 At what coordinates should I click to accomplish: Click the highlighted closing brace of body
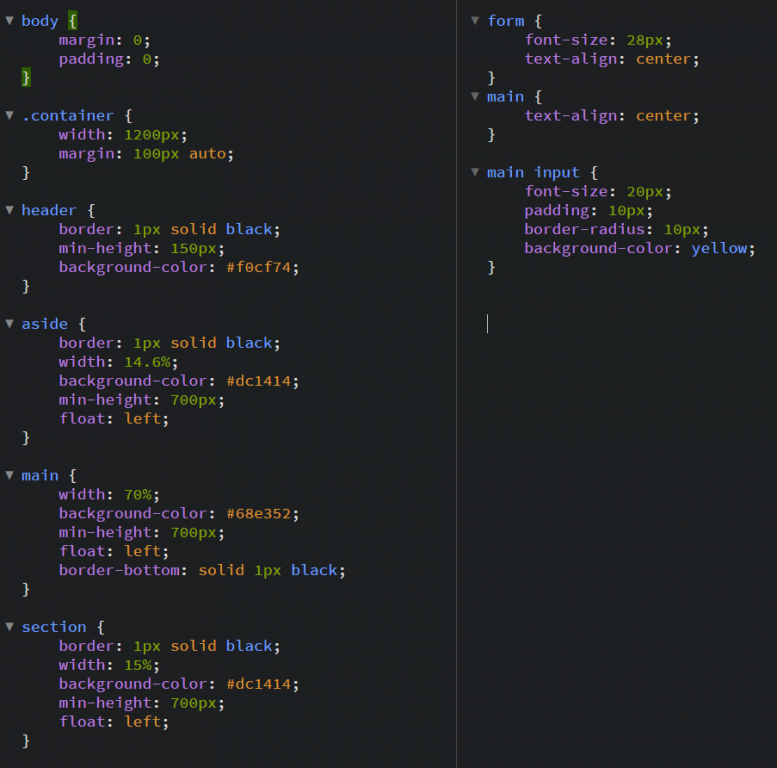click(26, 78)
